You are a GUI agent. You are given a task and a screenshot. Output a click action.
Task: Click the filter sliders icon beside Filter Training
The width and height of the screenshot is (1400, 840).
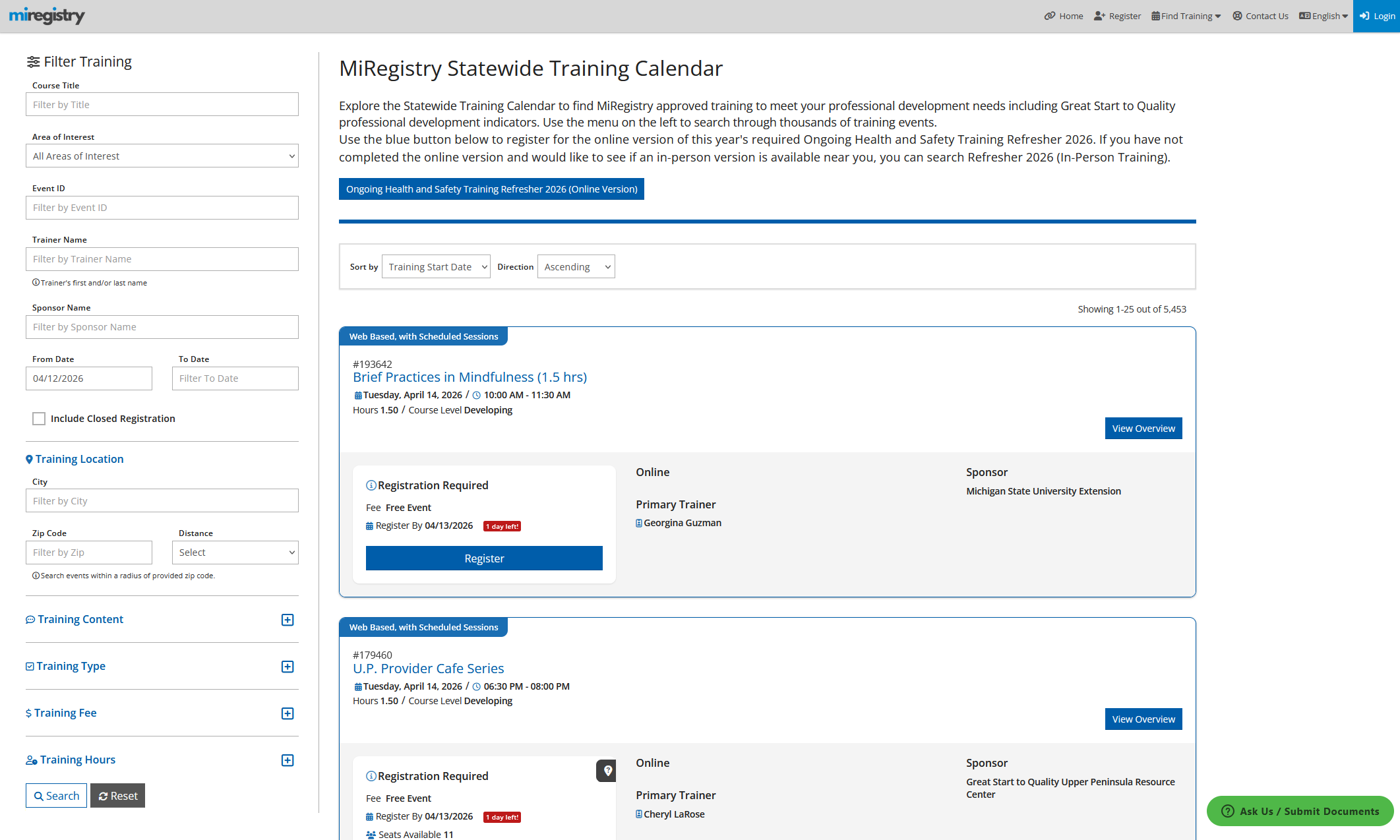point(34,61)
